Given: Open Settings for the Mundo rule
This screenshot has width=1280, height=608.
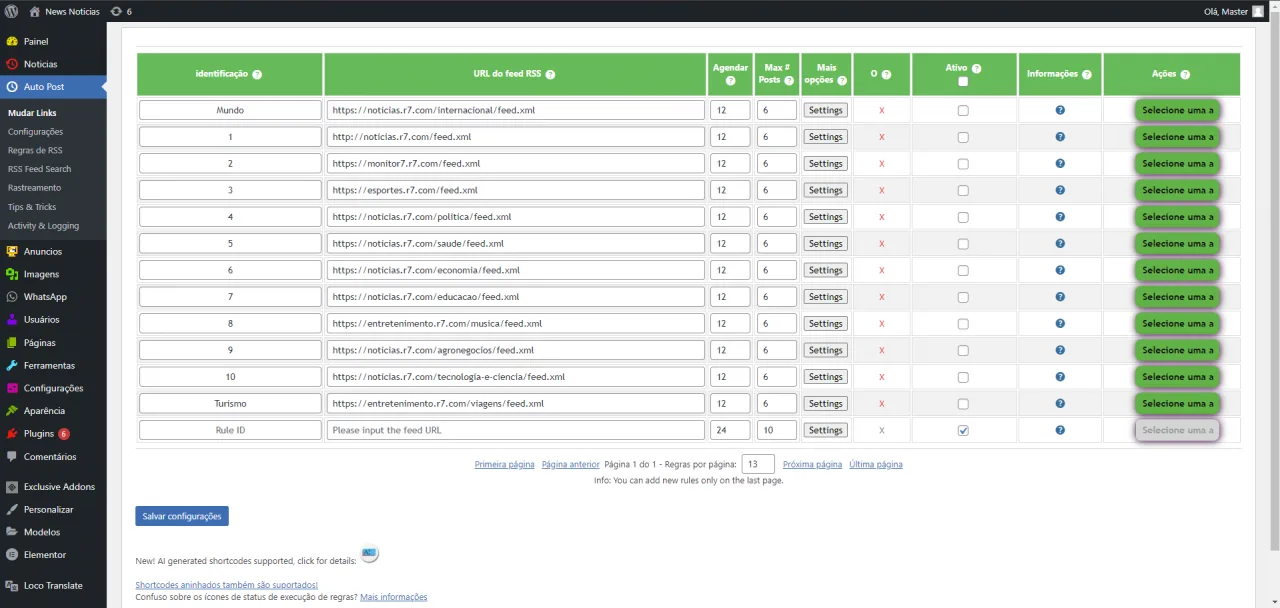Looking at the screenshot, I should coord(826,110).
